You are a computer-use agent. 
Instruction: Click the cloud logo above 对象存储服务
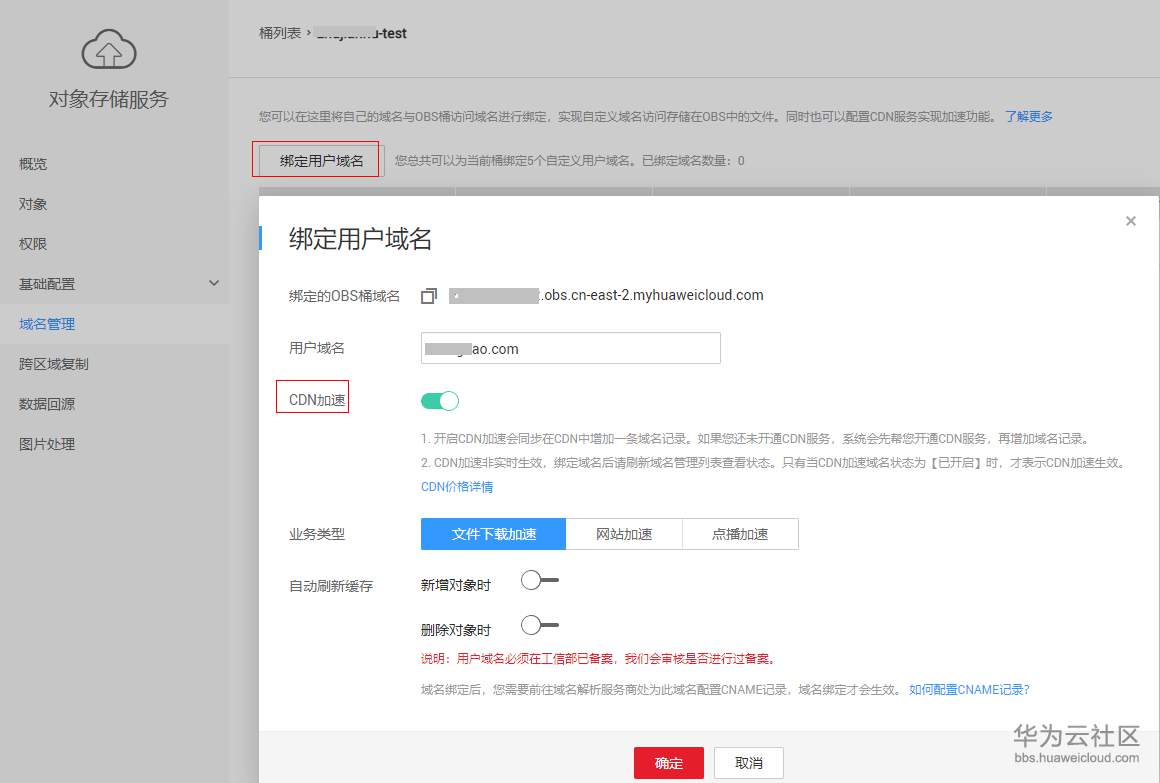[107, 48]
